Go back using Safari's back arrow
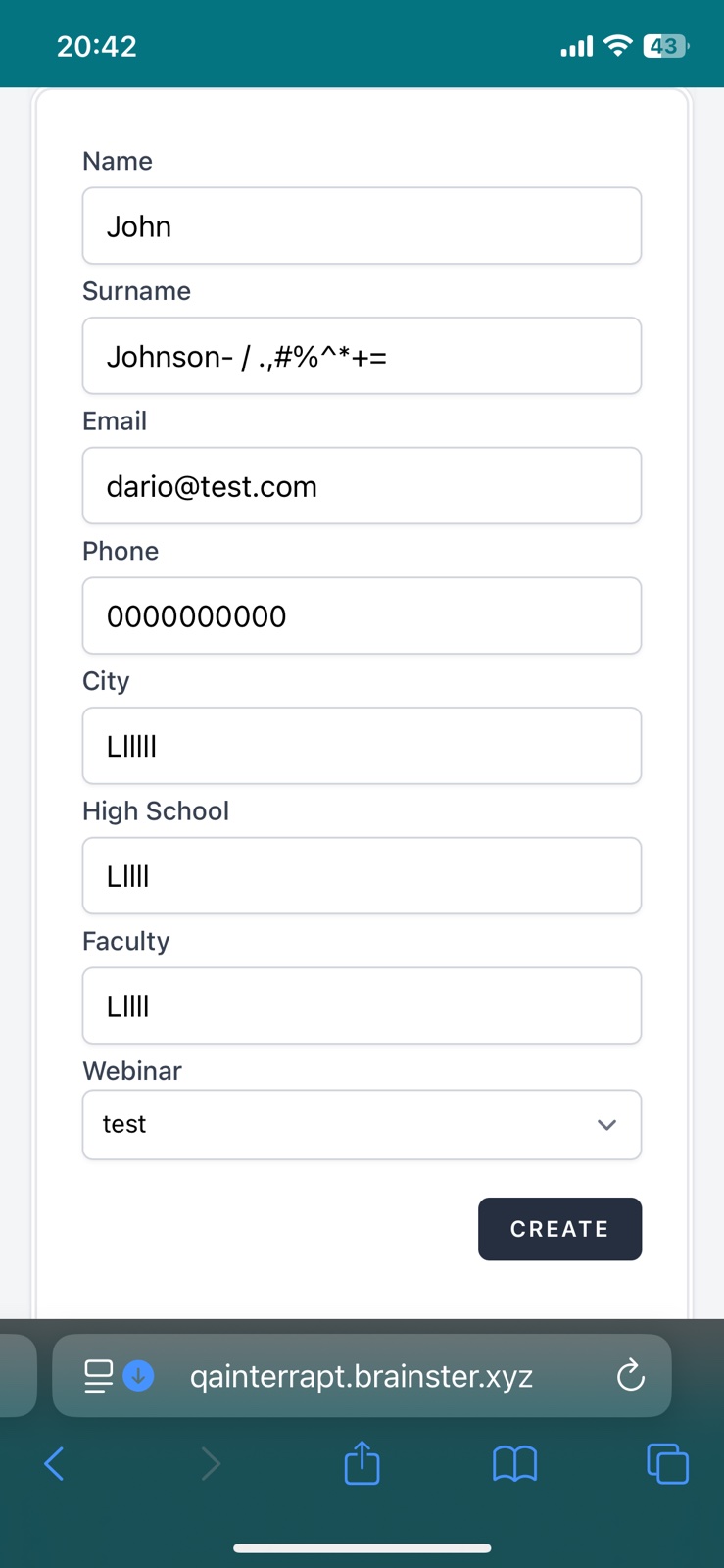 [55, 1464]
